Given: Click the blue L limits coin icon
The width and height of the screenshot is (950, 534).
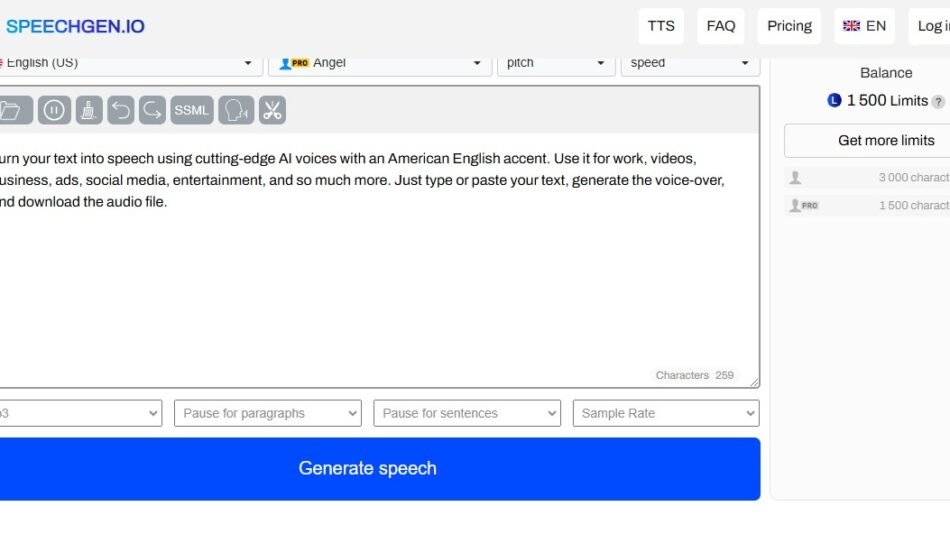Looking at the screenshot, I should coord(834,101).
